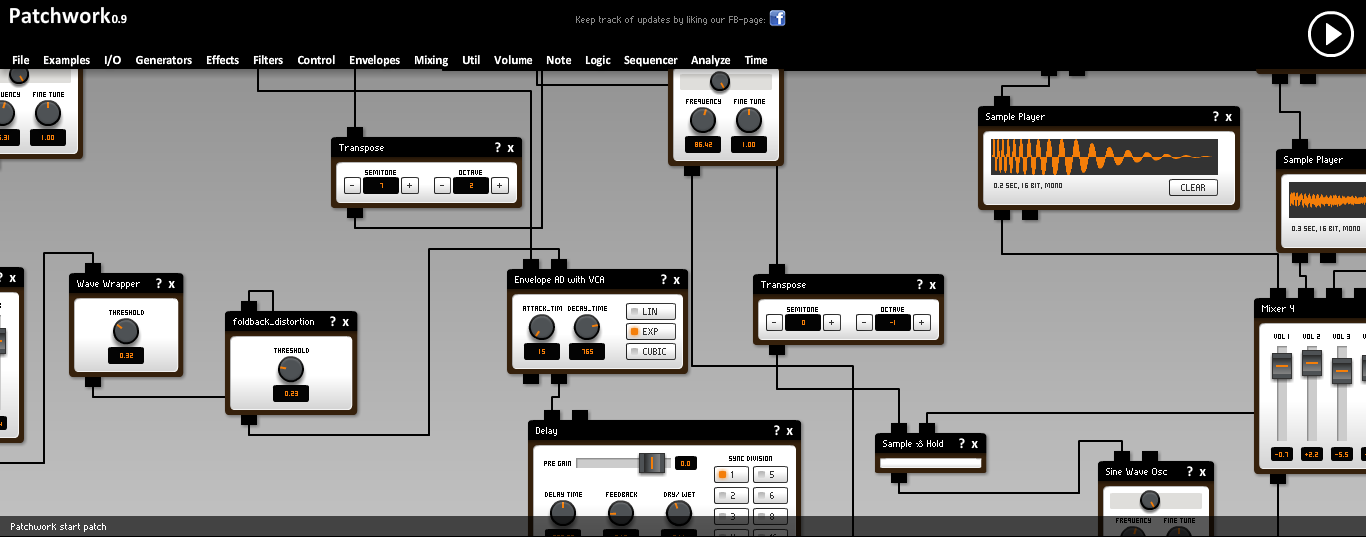Open the Facebook page icon
This screenshot has height=537, width=1366.
pos(777,18)
